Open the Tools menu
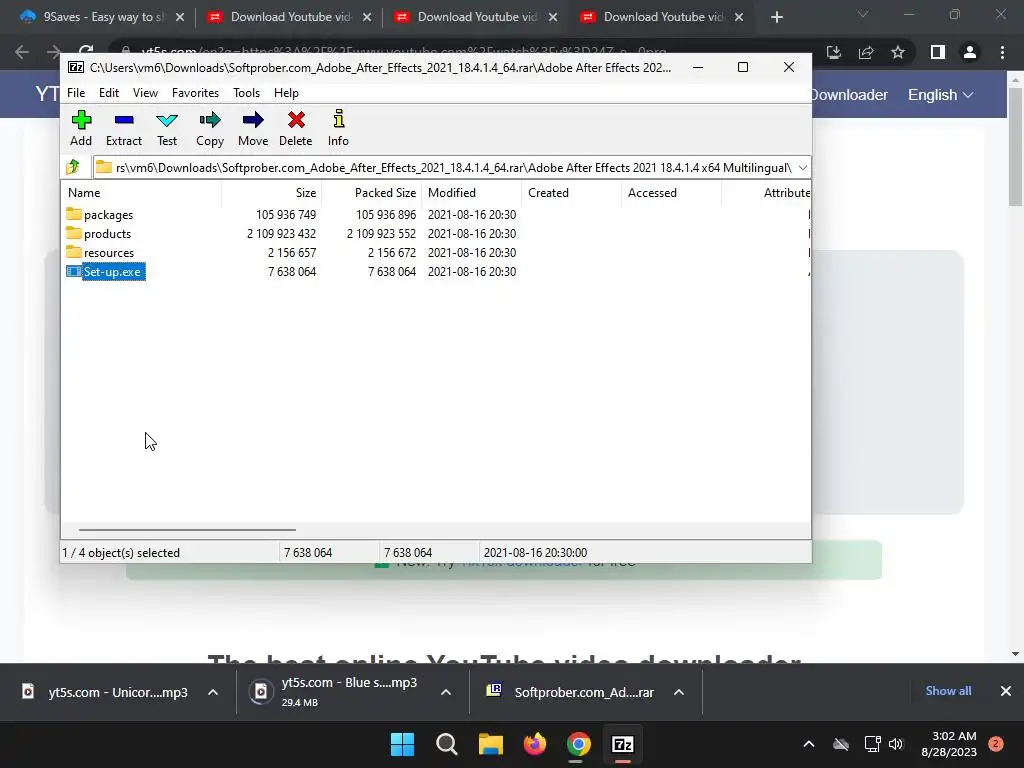This screenshot has width=1024, height=768. 246,93
